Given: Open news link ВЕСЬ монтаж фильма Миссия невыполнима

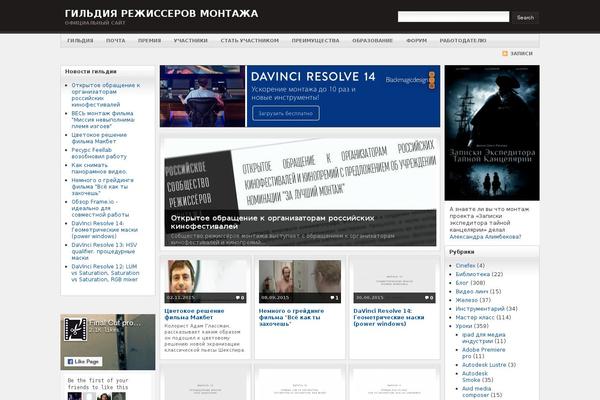Looking at the screenshot, I should 103,120.
